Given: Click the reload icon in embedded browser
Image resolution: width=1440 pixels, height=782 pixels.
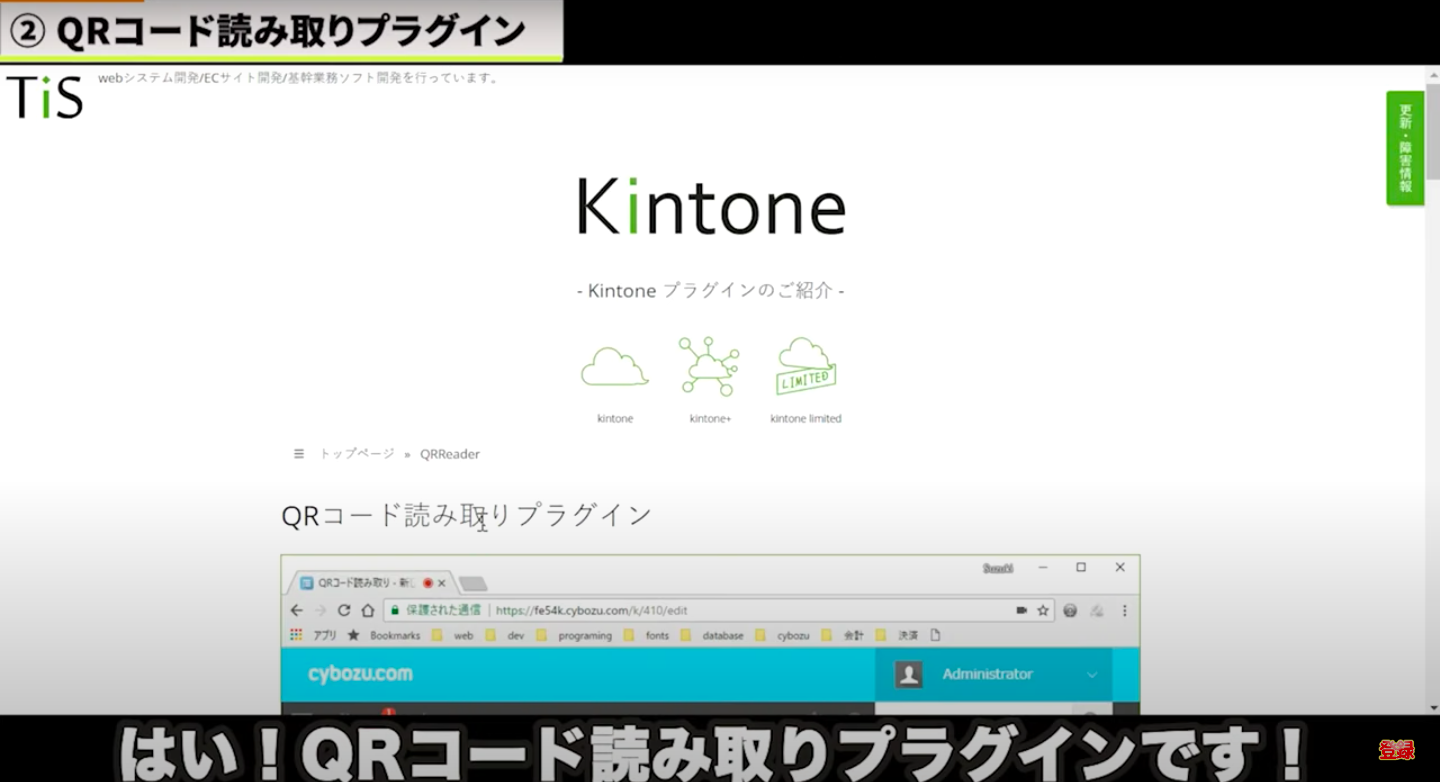Looking at the screenshot, I should coord(344,610).
